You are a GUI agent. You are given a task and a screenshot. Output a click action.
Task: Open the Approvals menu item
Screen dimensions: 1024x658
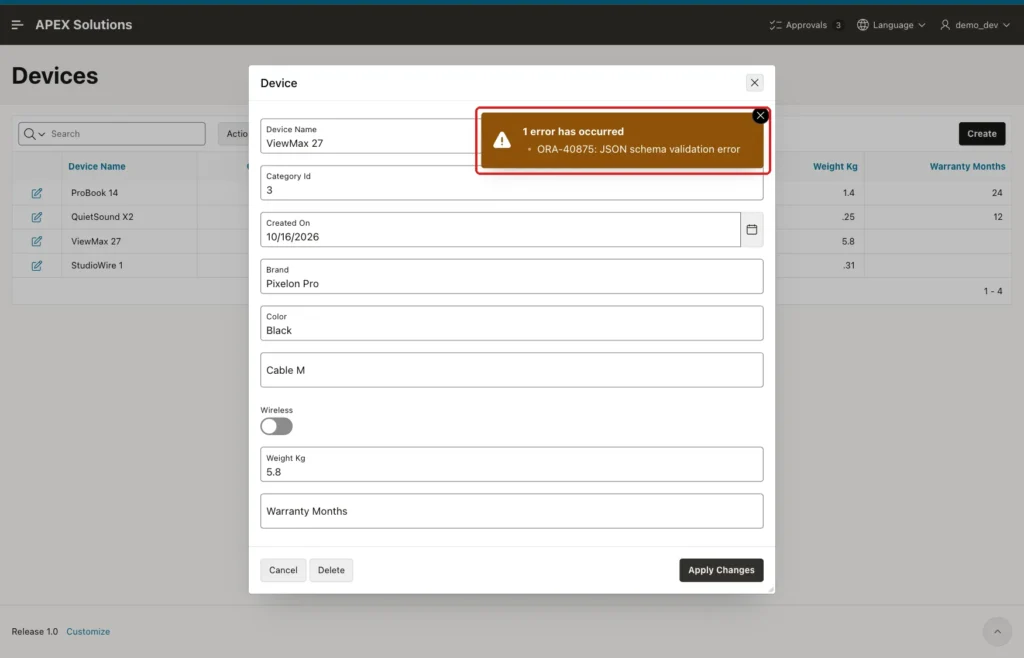pos(806,25)
